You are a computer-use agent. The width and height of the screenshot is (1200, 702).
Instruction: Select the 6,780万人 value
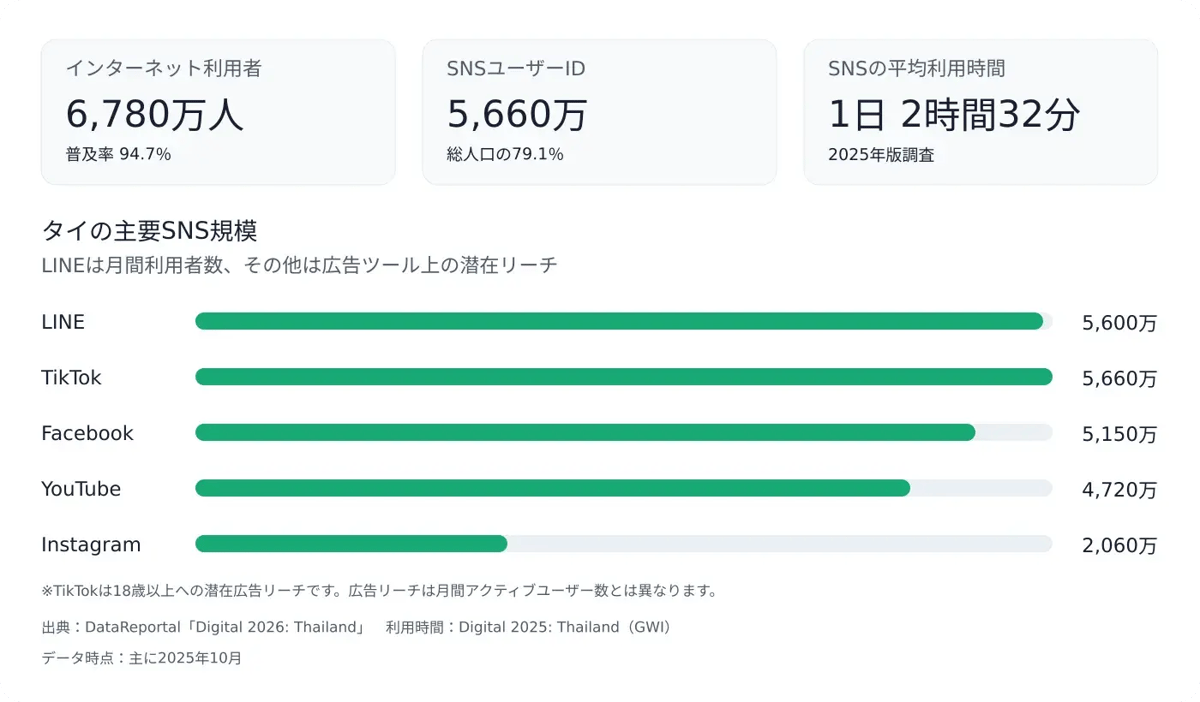click(155, 115)
